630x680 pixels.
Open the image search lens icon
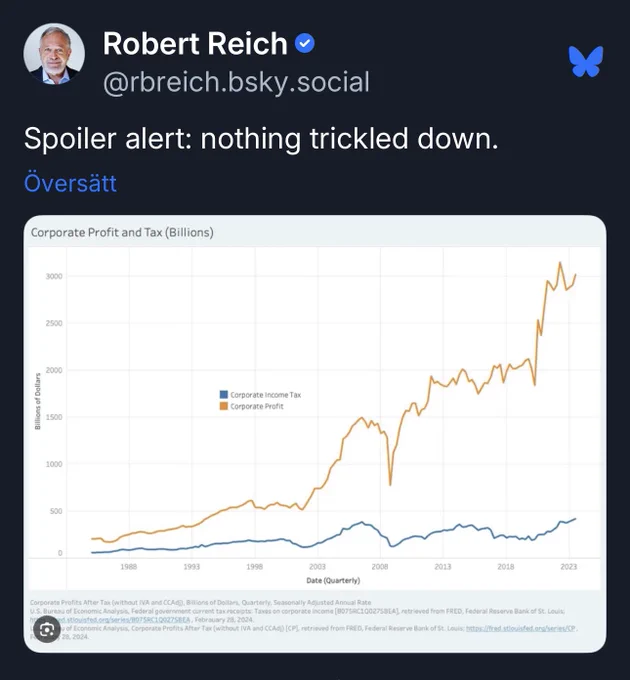tap(47, 630)
